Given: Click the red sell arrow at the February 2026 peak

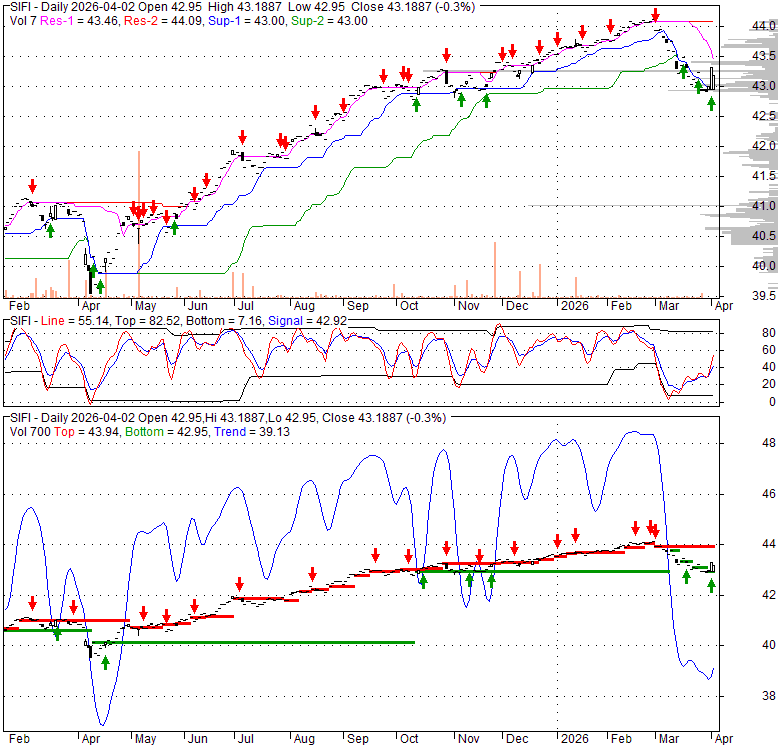Looking at the screenshot, I should (x=655, y=15).
